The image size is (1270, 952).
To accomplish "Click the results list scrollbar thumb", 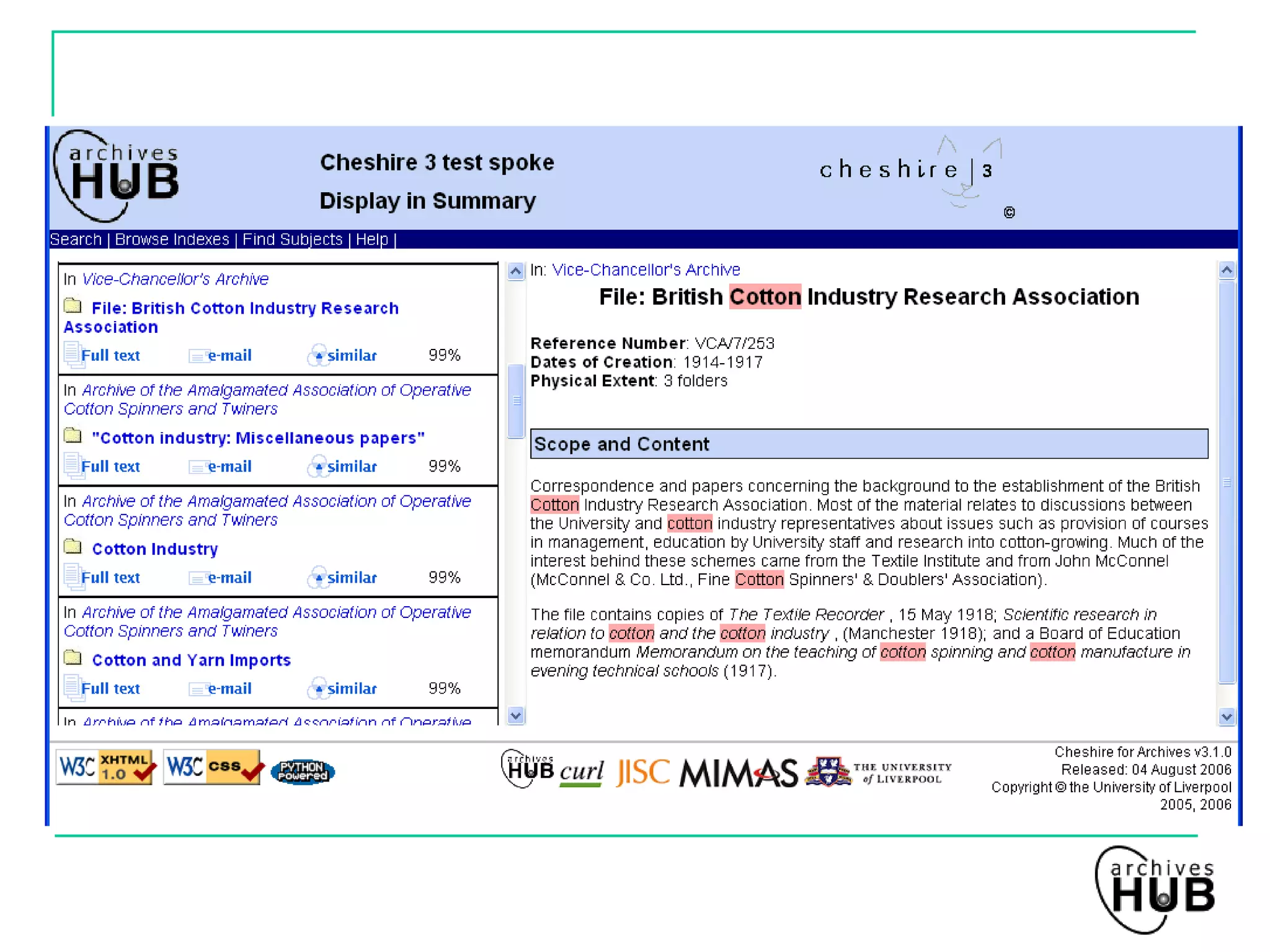I will (515, 401).
